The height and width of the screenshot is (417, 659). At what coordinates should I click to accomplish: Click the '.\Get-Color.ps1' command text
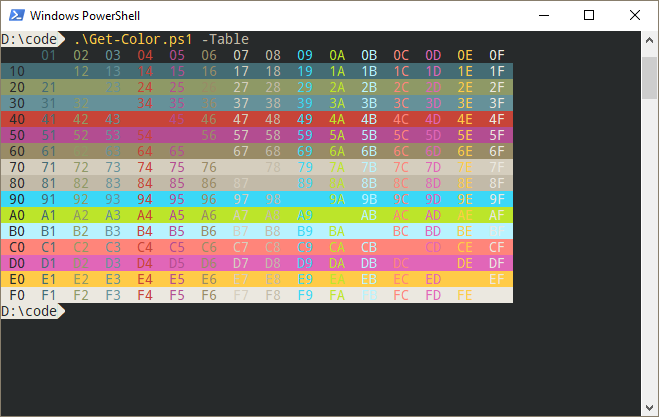click(133, 39)
